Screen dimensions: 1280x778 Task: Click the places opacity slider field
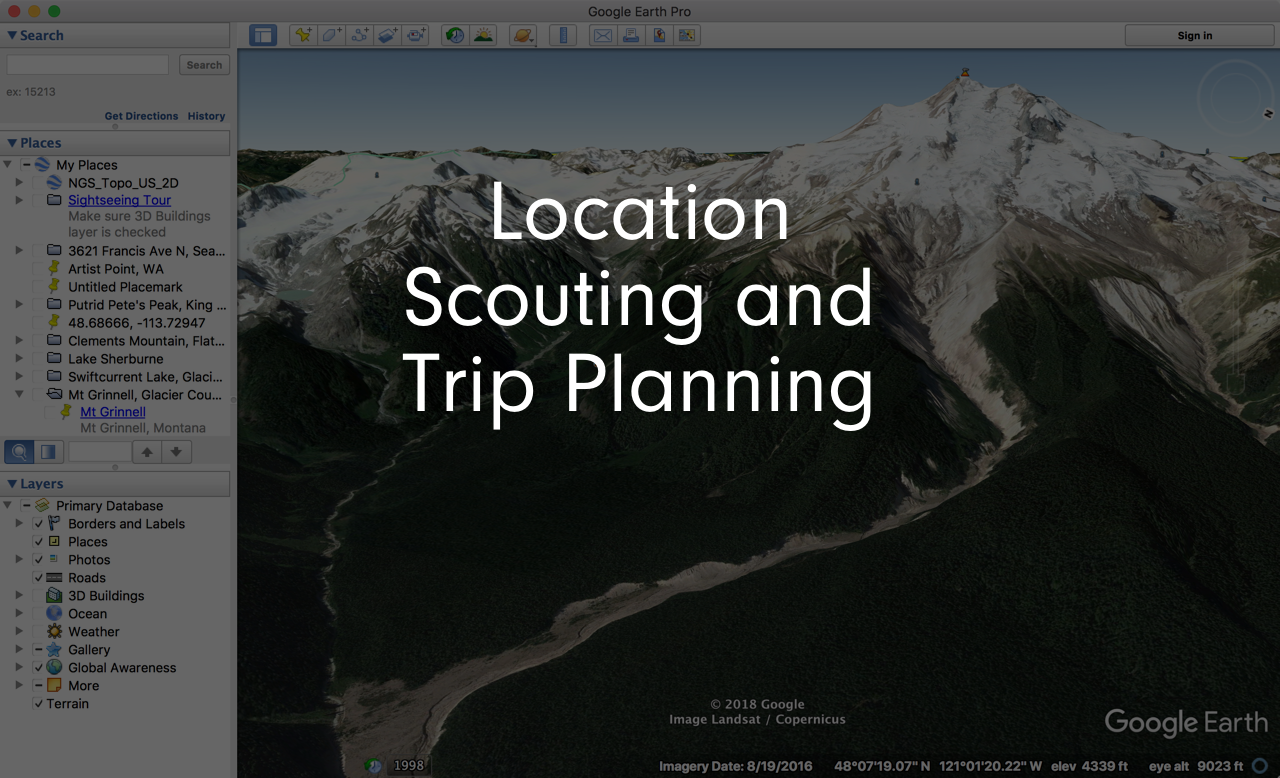(99, 452)
